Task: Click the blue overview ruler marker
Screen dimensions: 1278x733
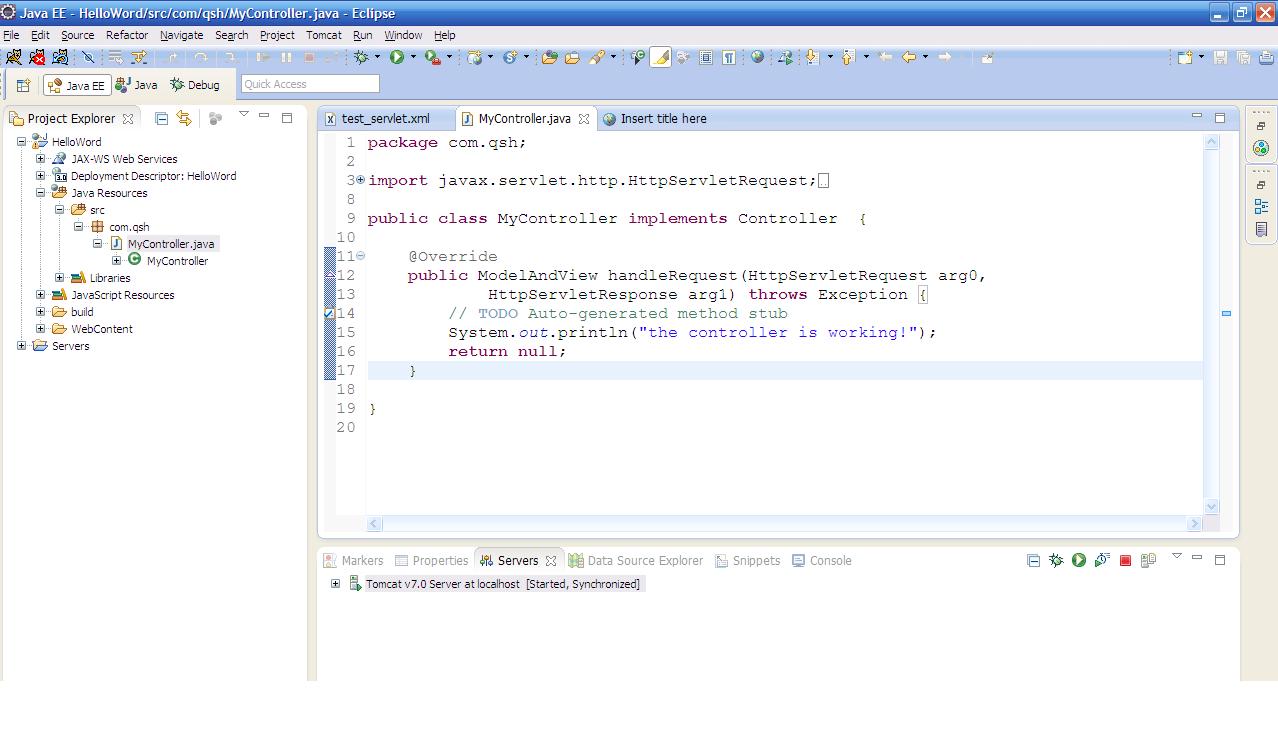Action: (x=1226, y=313)
